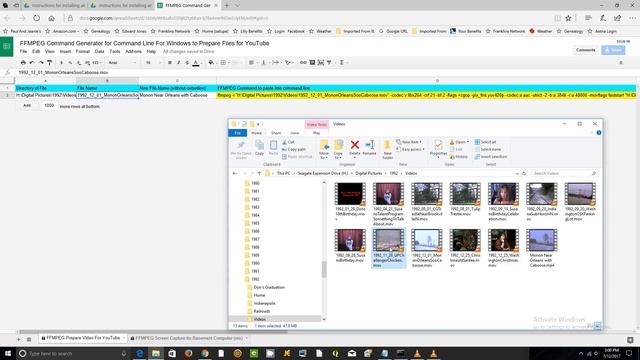Image resolution: width=640 pixels, height=360 pixels.
Task: Click the Explorer up-arrow navigation icon
Action: (x=259, y=173)
